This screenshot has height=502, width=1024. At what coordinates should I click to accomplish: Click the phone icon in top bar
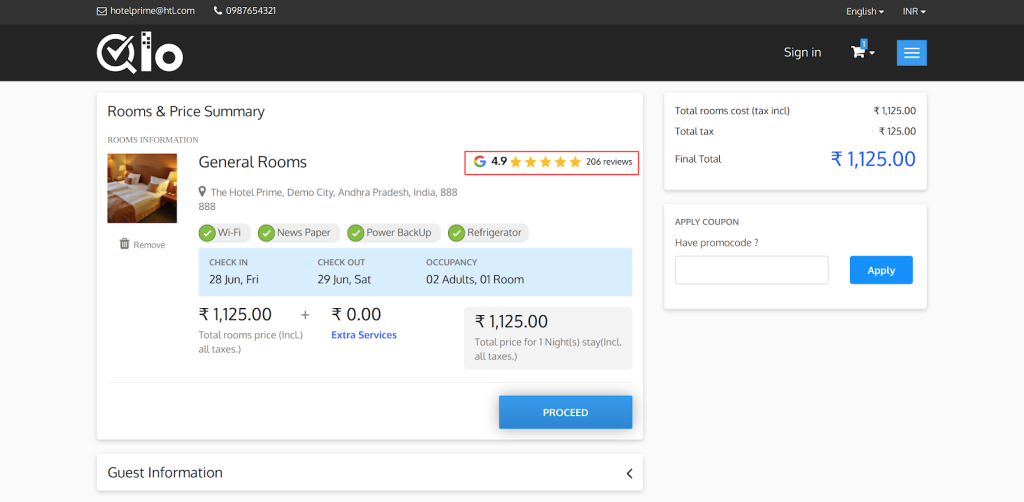pos(218,11)
